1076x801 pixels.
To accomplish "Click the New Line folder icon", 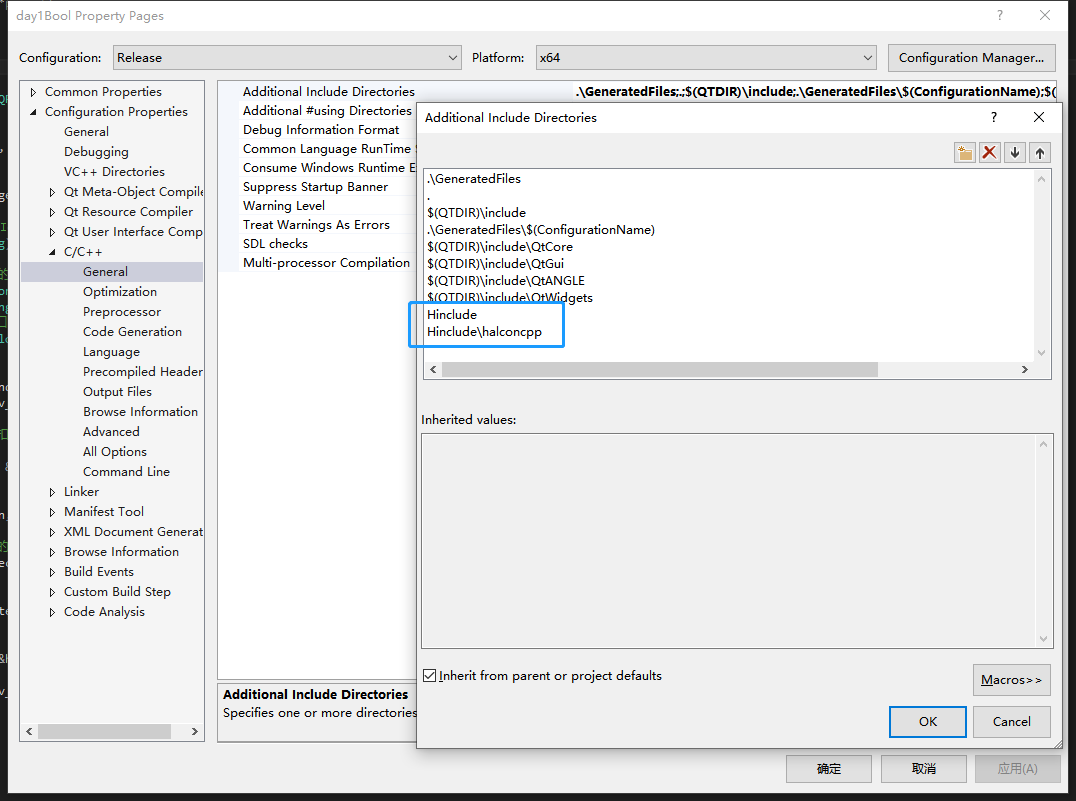I will 964,151.
